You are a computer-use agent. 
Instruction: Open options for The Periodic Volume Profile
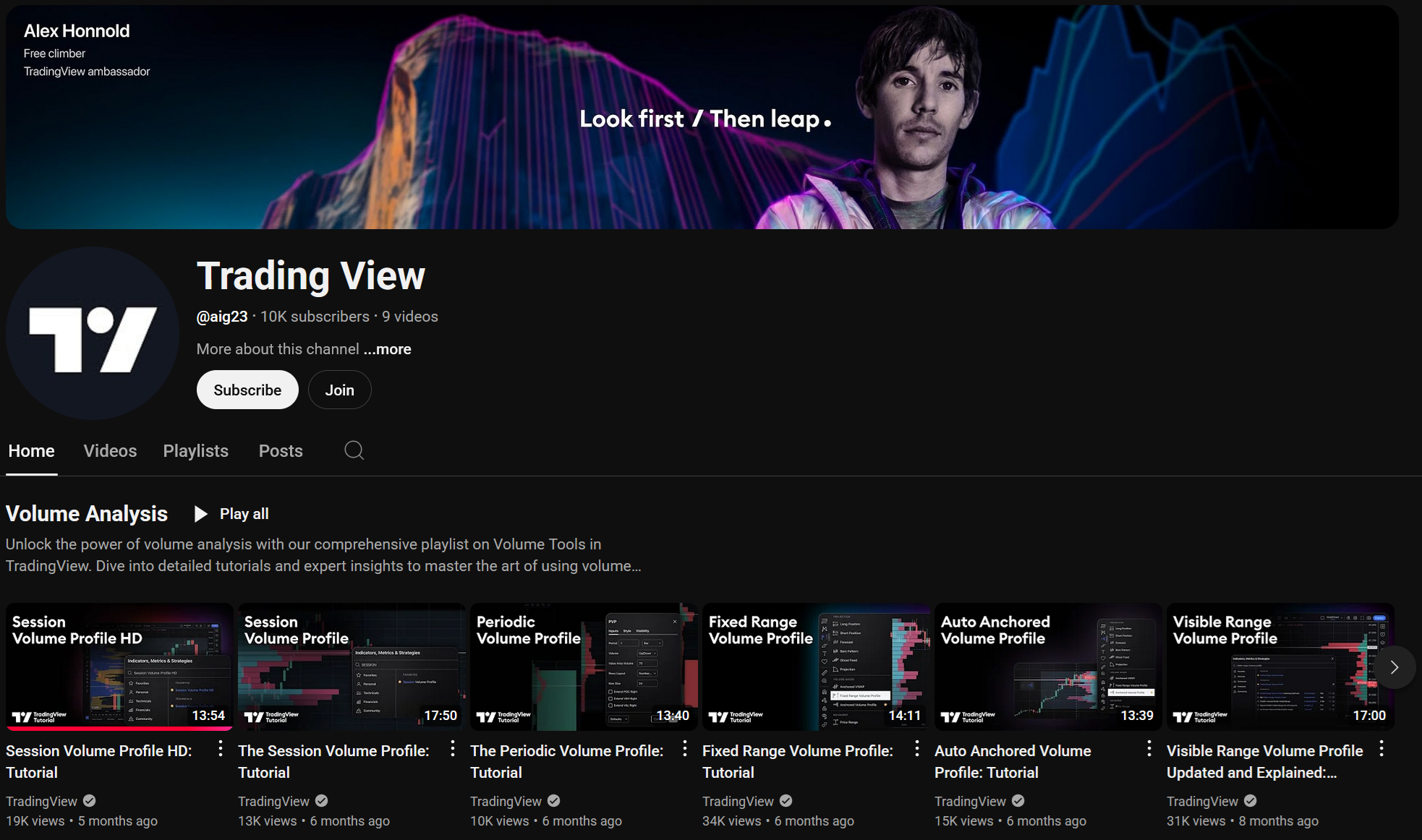[x=685, y=749]
